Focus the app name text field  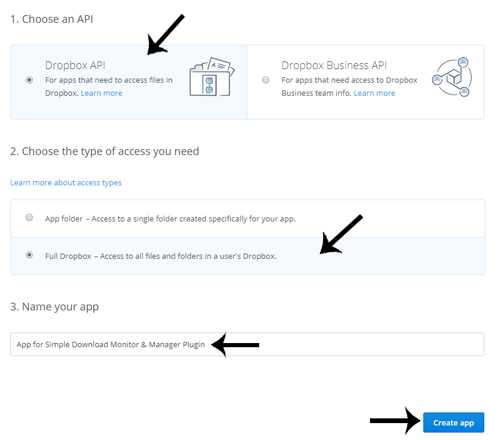[247, 344]
